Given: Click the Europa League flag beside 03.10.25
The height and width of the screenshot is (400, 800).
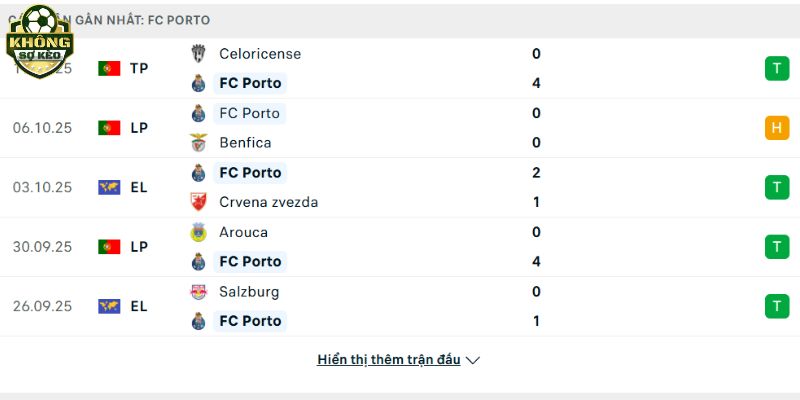Looking at the screenshot, I should click(x=109, y=187).
